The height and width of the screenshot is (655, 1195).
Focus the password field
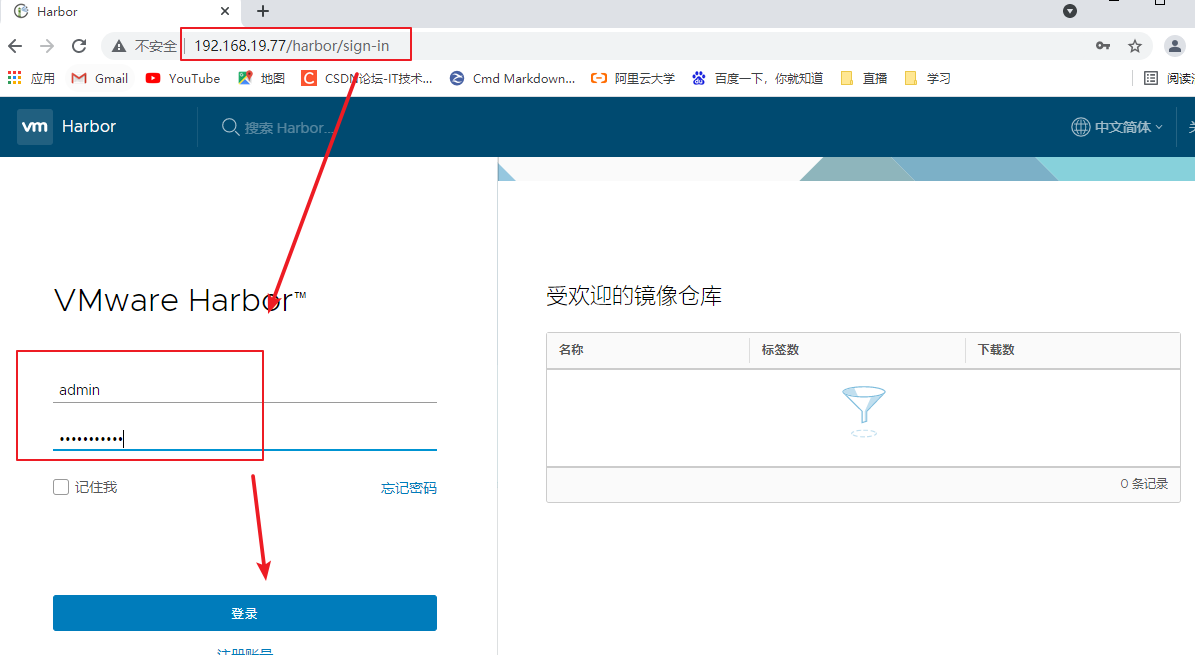tap(245, 438)
